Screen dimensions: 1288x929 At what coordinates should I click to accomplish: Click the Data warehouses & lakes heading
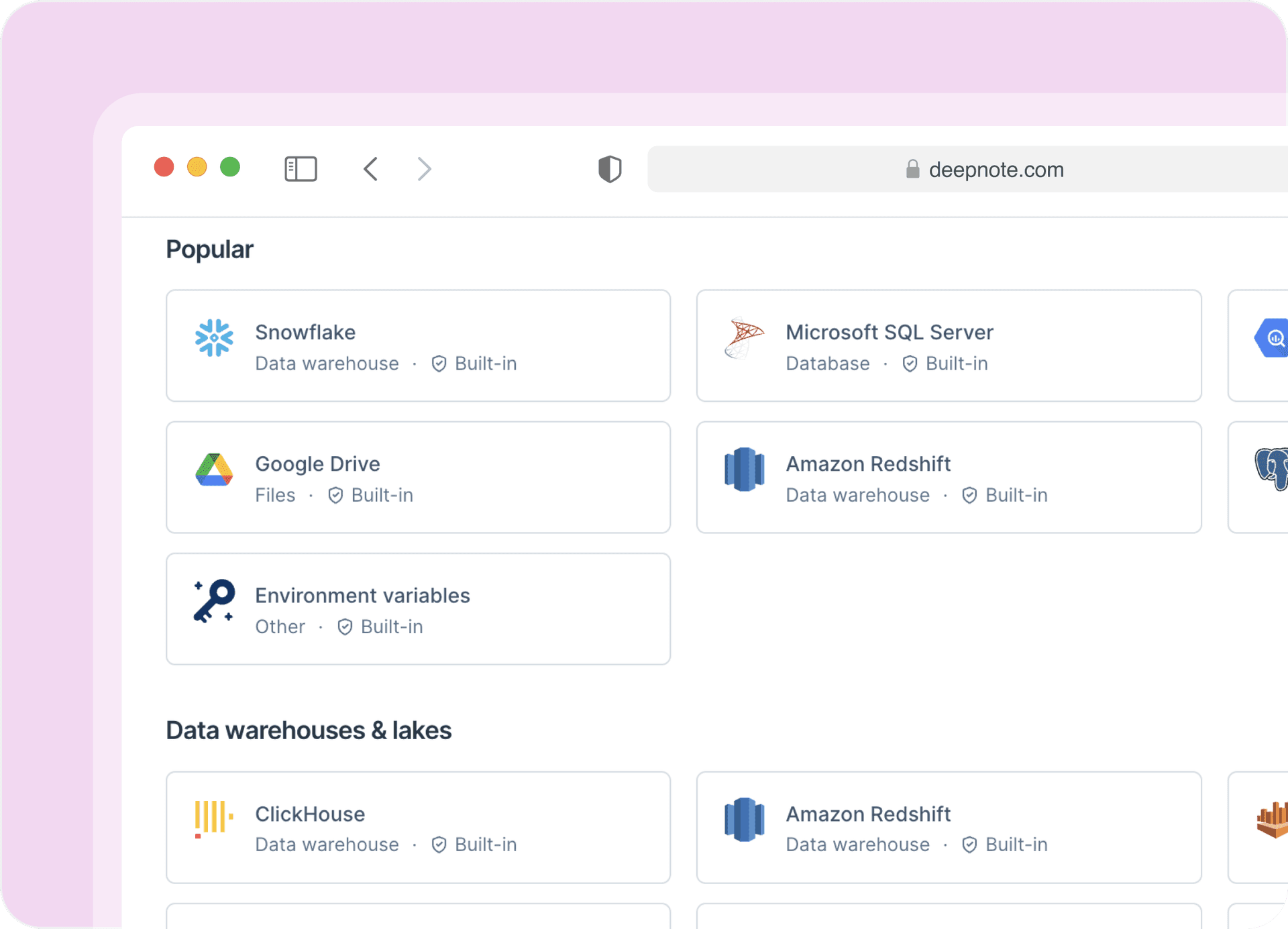309,730
